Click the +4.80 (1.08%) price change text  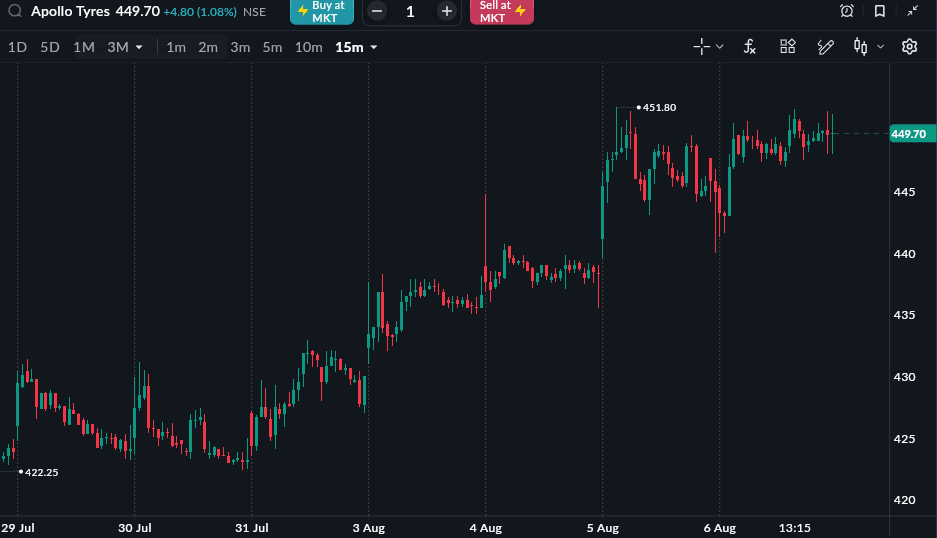pos(200,12)
